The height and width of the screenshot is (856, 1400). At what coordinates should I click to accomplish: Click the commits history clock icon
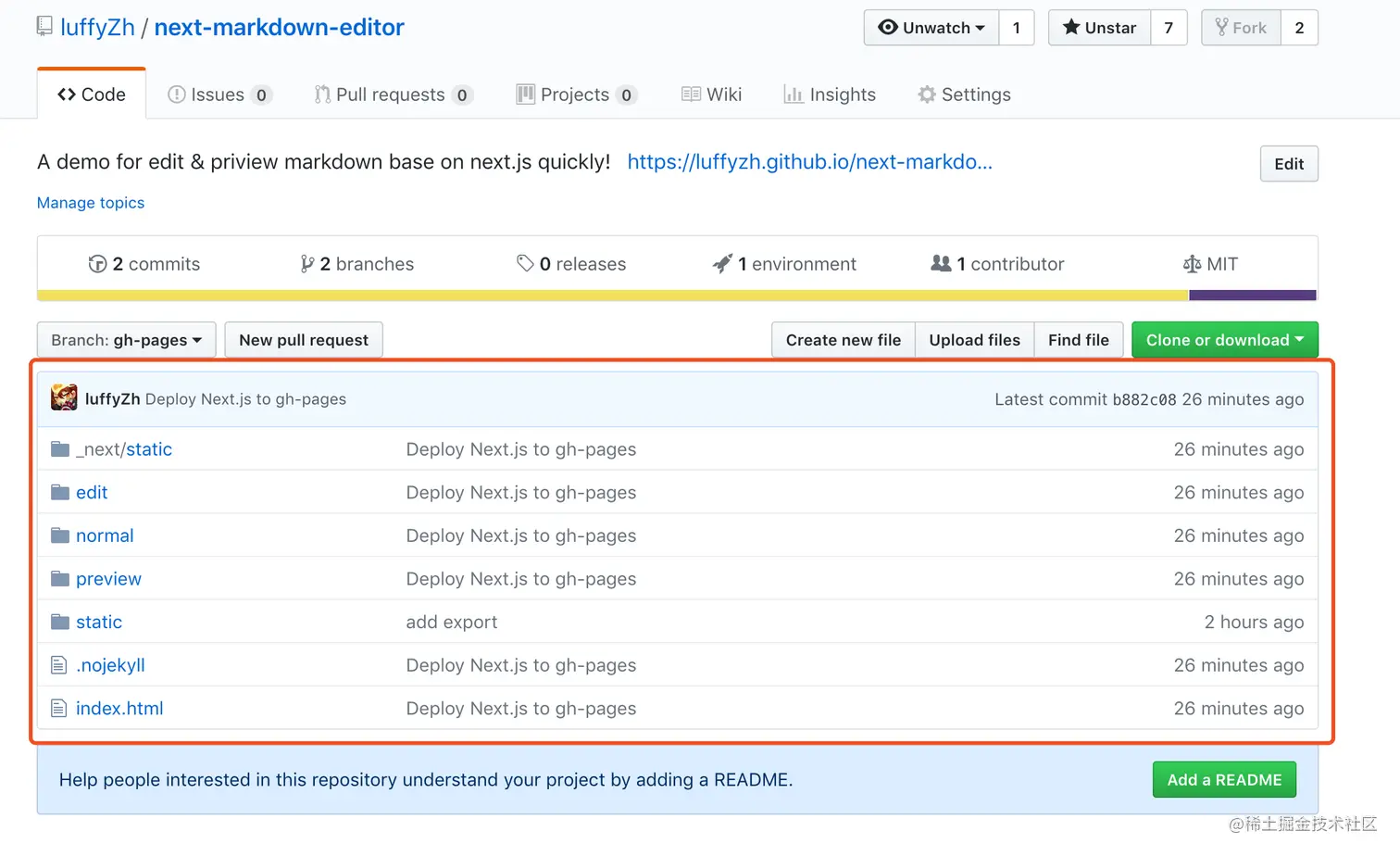(97, 264)
